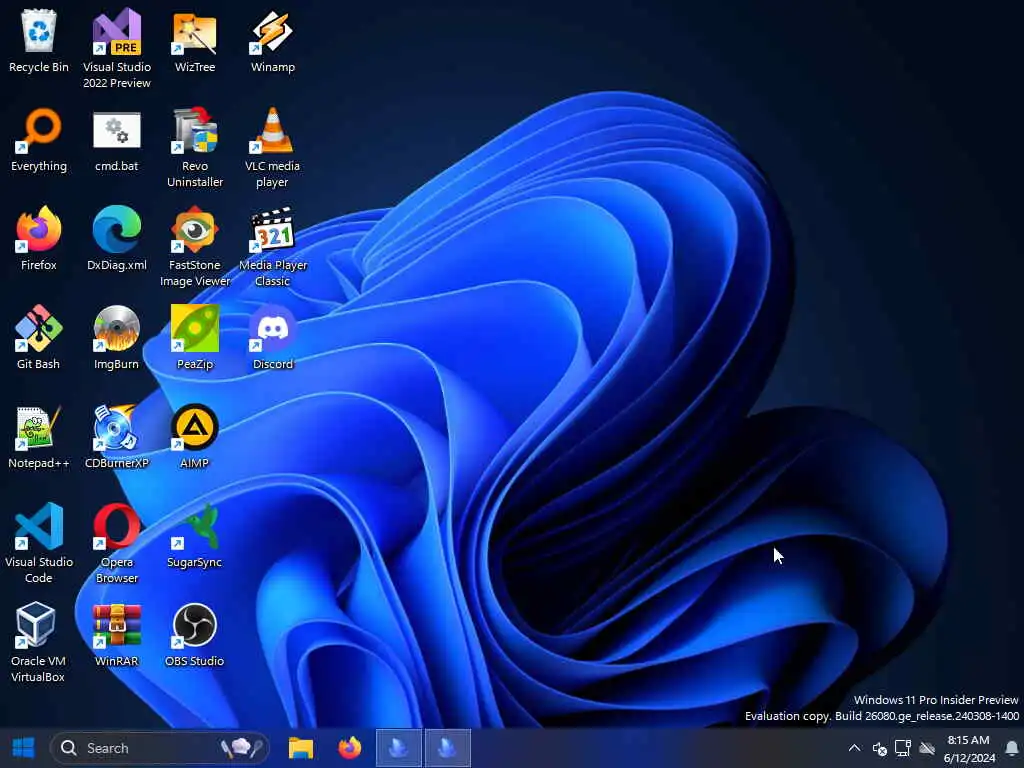
Task: Click the SugarSync desktop icon
Action: (195, 536)
